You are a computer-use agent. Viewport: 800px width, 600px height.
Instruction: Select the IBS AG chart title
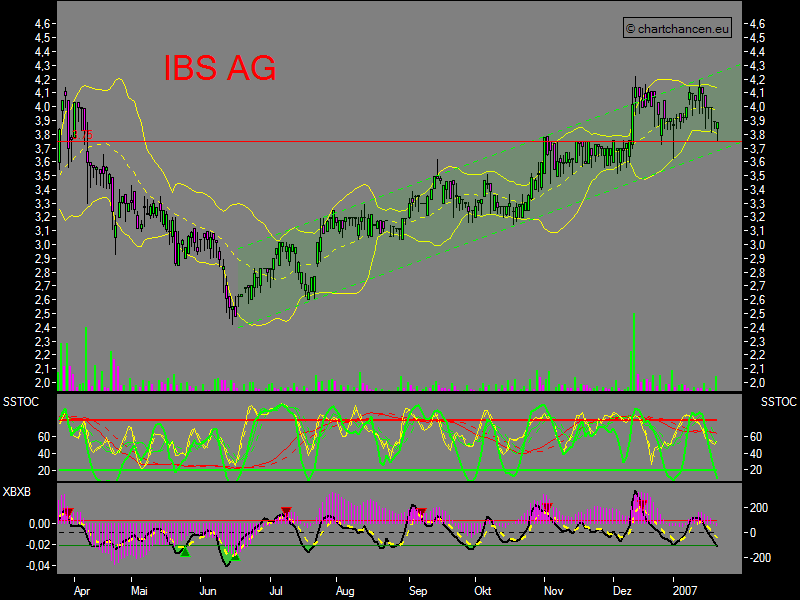[218, 70]
